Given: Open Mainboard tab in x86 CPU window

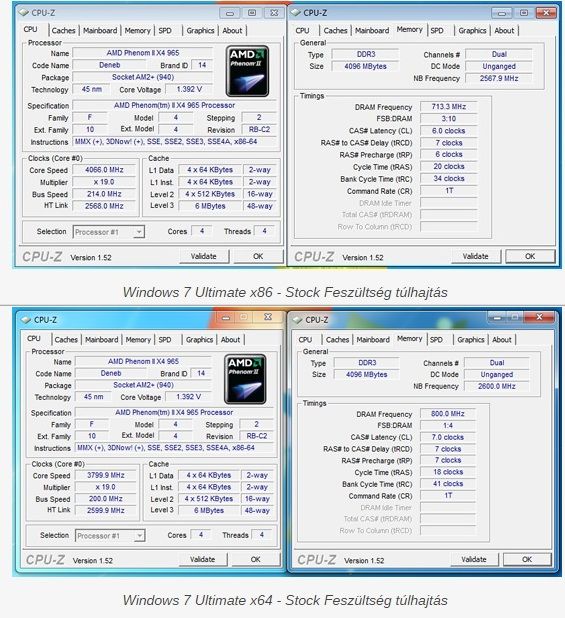Looking at the screenshot, I should pyautogui.click(x=100, y=30).
